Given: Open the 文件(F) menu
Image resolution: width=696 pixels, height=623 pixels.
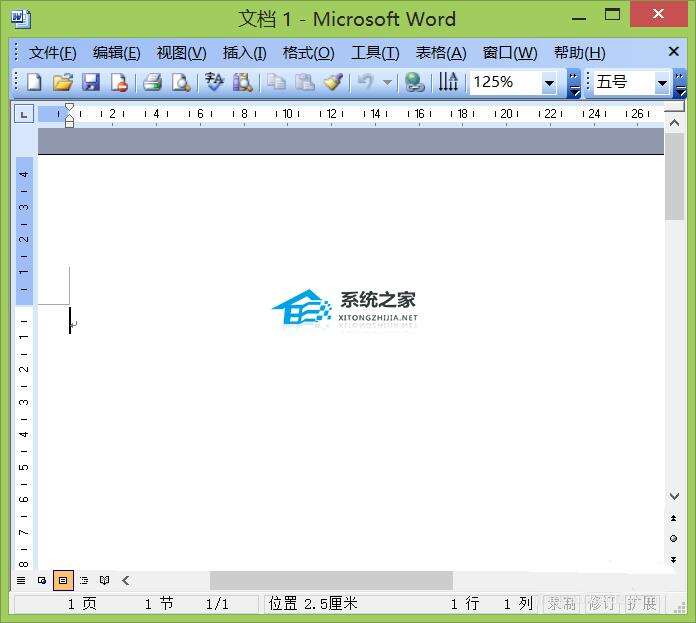Looking at the screenshot, I should point(53,53).
